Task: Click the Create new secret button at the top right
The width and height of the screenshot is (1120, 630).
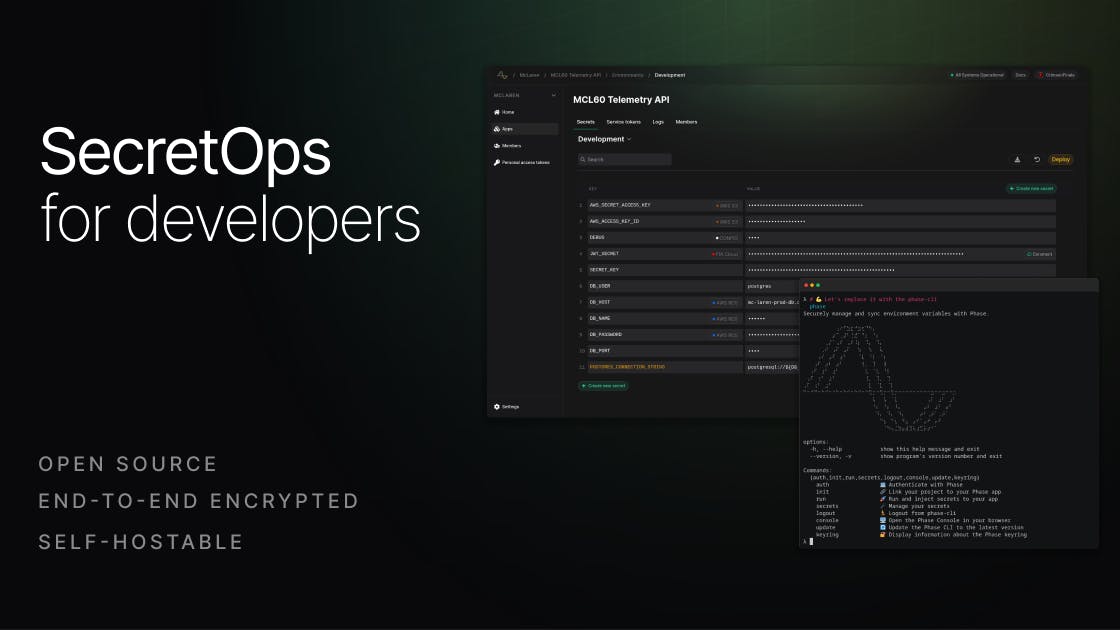Action: click(x=1031, y=189)
